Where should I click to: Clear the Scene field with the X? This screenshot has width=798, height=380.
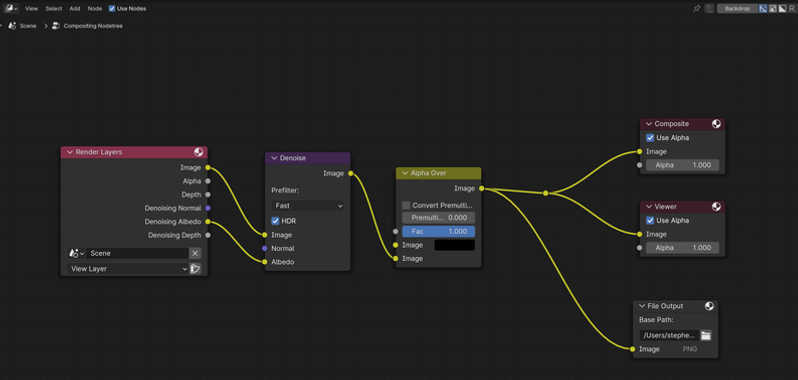(195, 253)
